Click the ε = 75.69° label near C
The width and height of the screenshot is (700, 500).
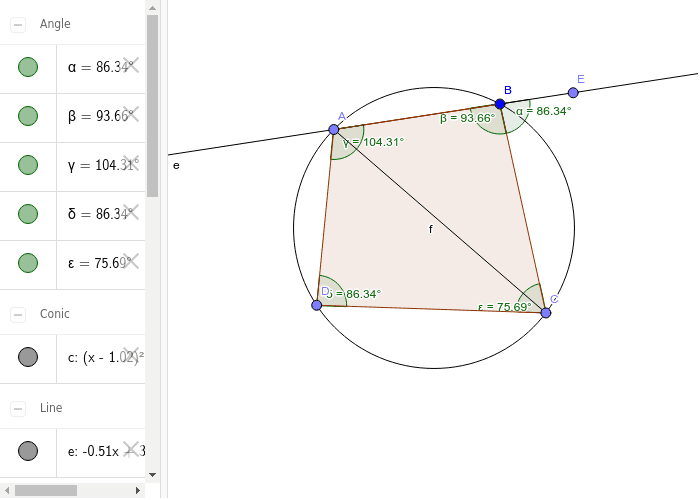504,307
